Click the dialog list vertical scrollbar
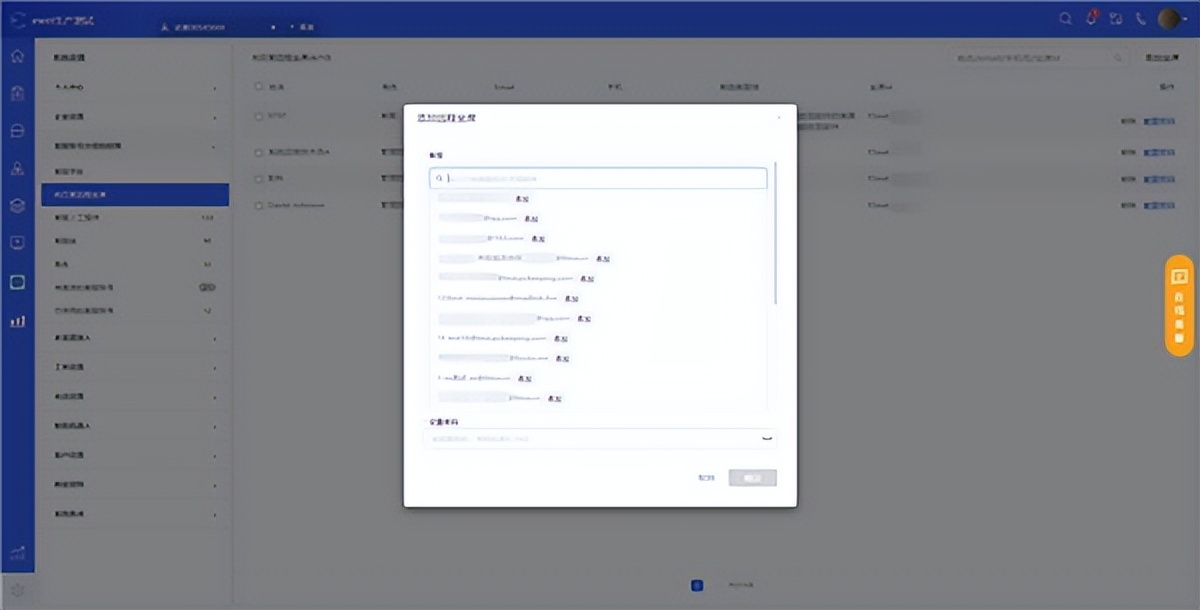 775,232
